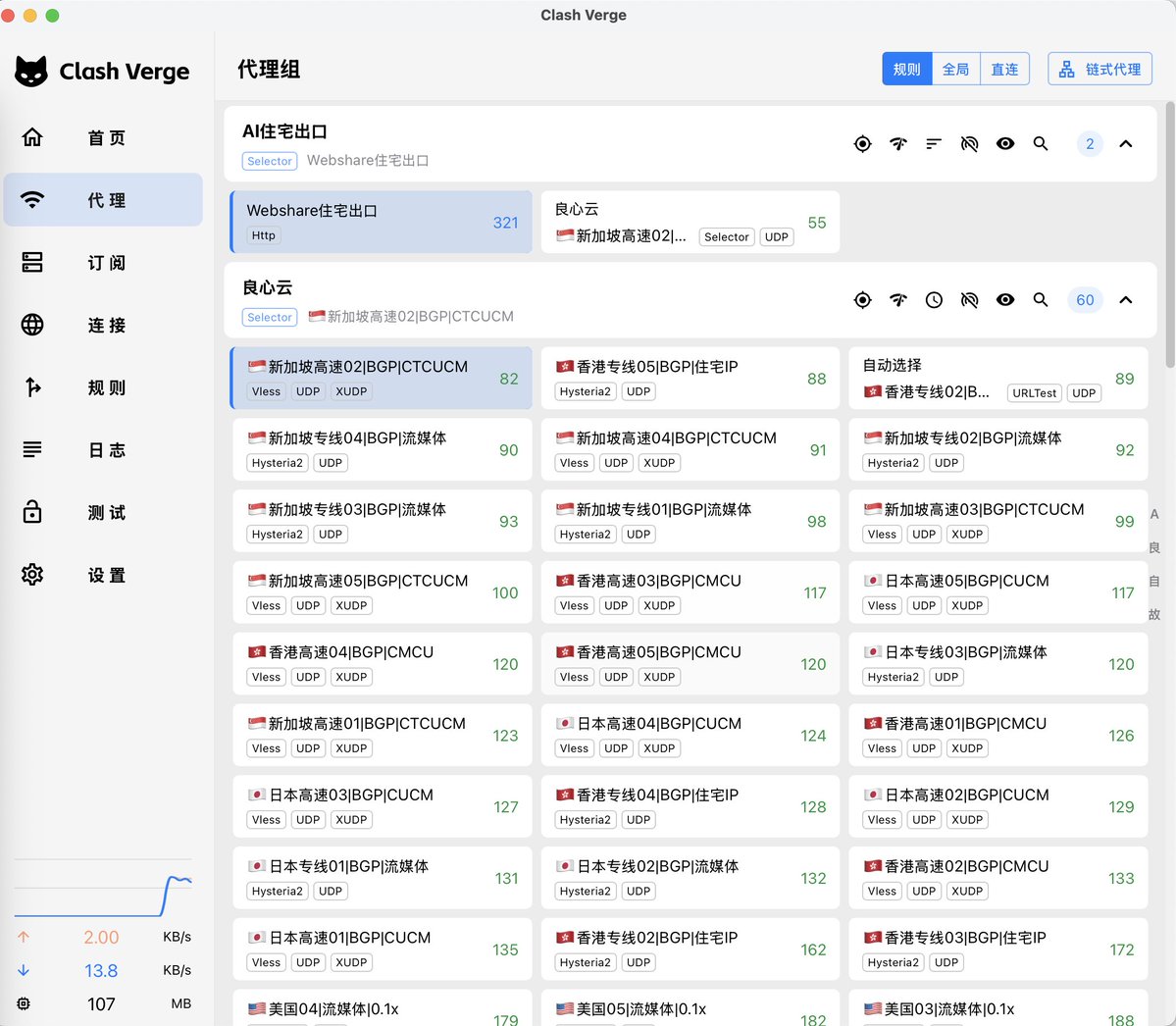This screenshot has height=1026, width=1176.
Task: Select 良心云 node in AI住宅出口 group
Action: tap(690, 222)
